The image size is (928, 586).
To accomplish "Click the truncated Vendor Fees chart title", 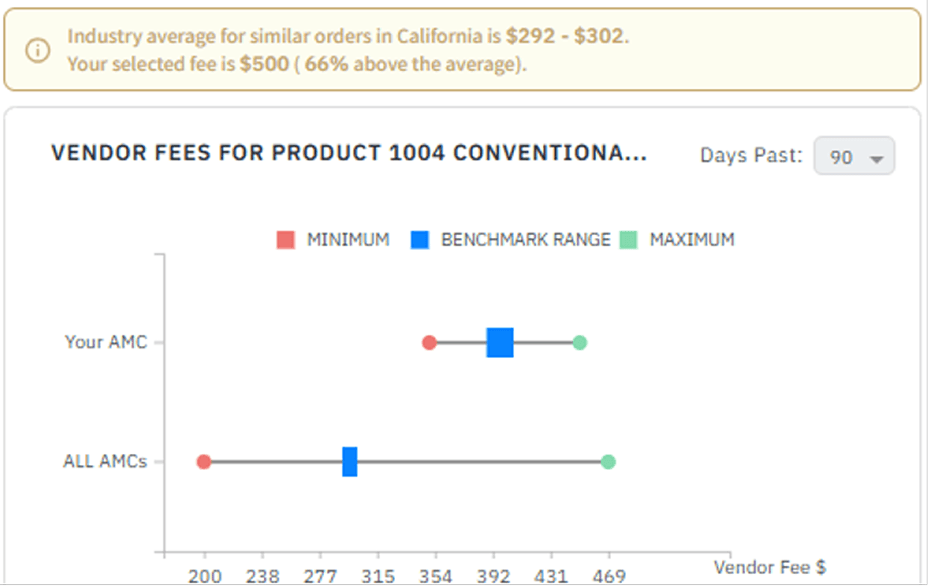I will click(348, 154).
